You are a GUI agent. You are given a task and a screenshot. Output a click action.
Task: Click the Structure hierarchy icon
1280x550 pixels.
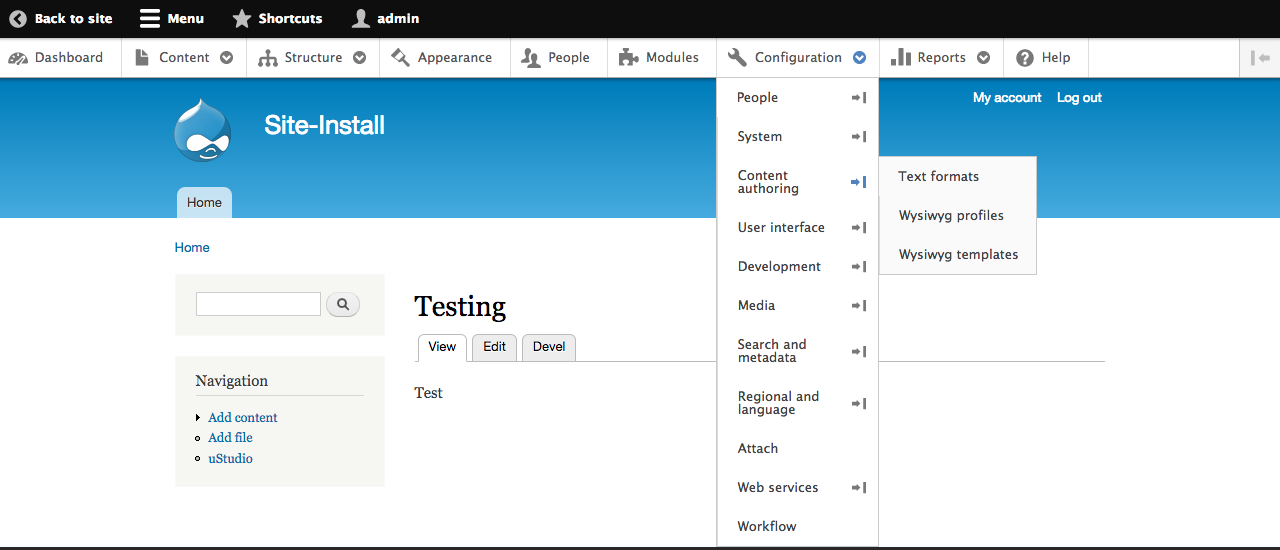point(267,58)
